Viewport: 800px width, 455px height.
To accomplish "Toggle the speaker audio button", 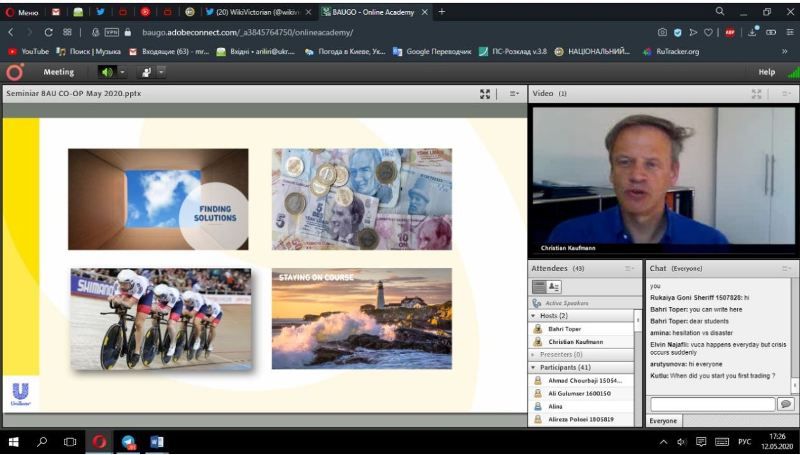I will [107, 72].
